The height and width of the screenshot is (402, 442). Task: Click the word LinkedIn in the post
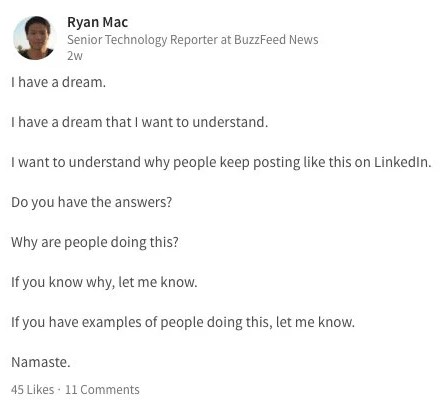tap(402, 162)
